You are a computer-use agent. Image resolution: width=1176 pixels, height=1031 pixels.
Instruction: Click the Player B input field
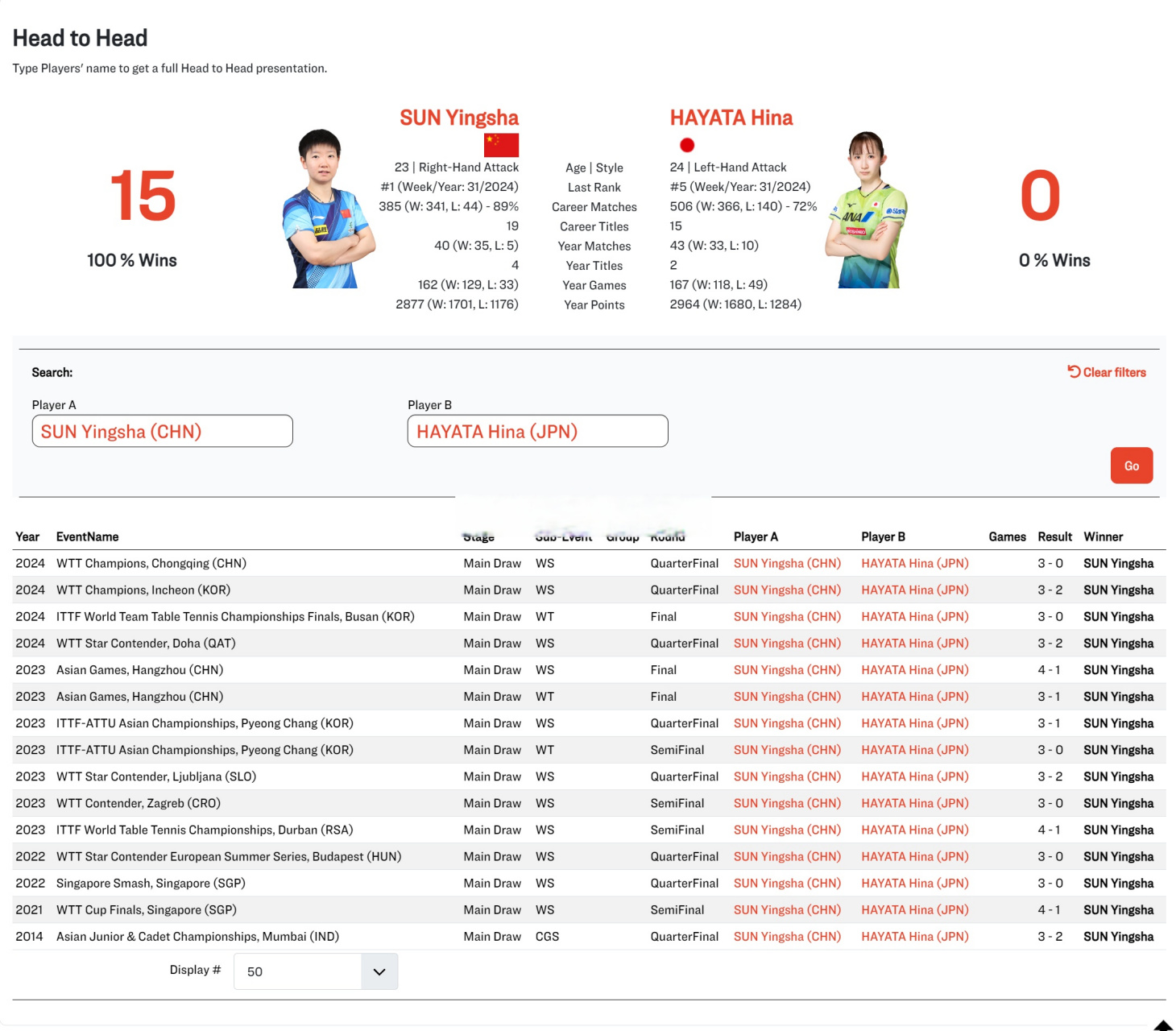538,431
